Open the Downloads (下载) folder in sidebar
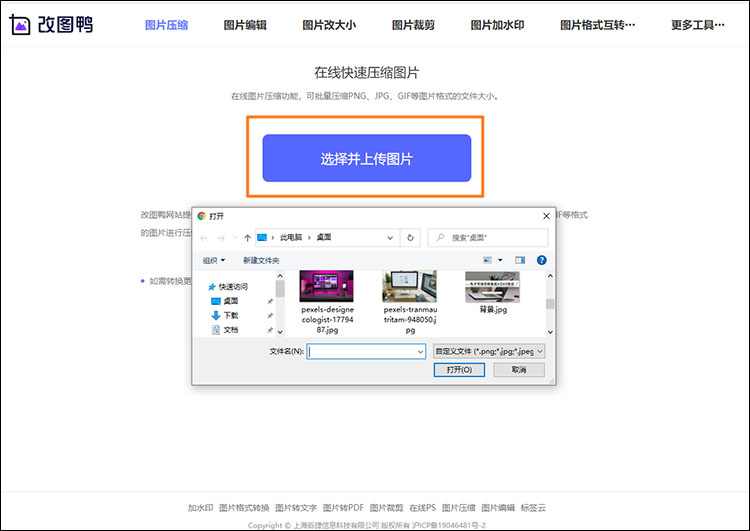 tap(230, 315)
